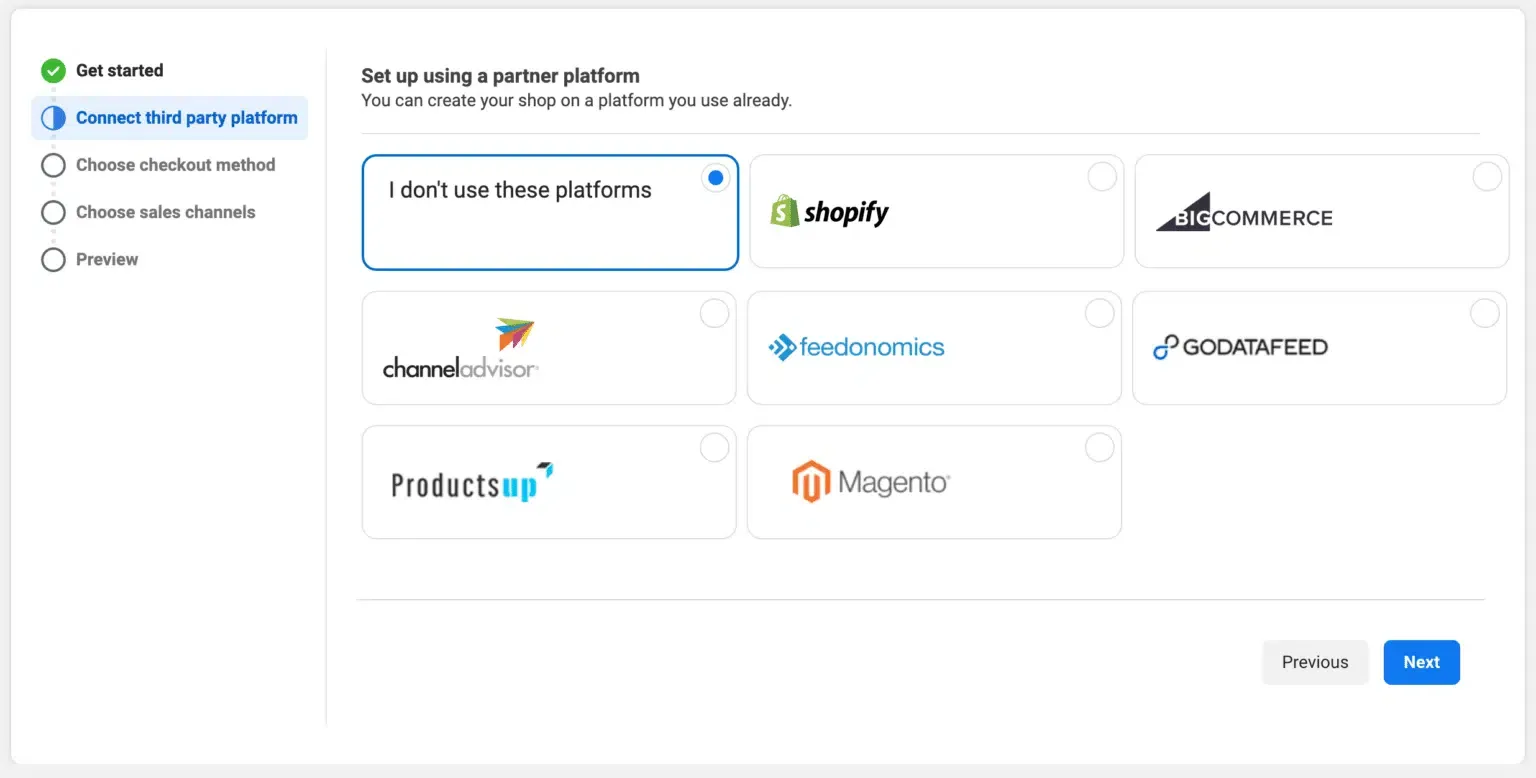Select the Magento radio button
1536x778 pixels.
click(x=1099, y=447)
